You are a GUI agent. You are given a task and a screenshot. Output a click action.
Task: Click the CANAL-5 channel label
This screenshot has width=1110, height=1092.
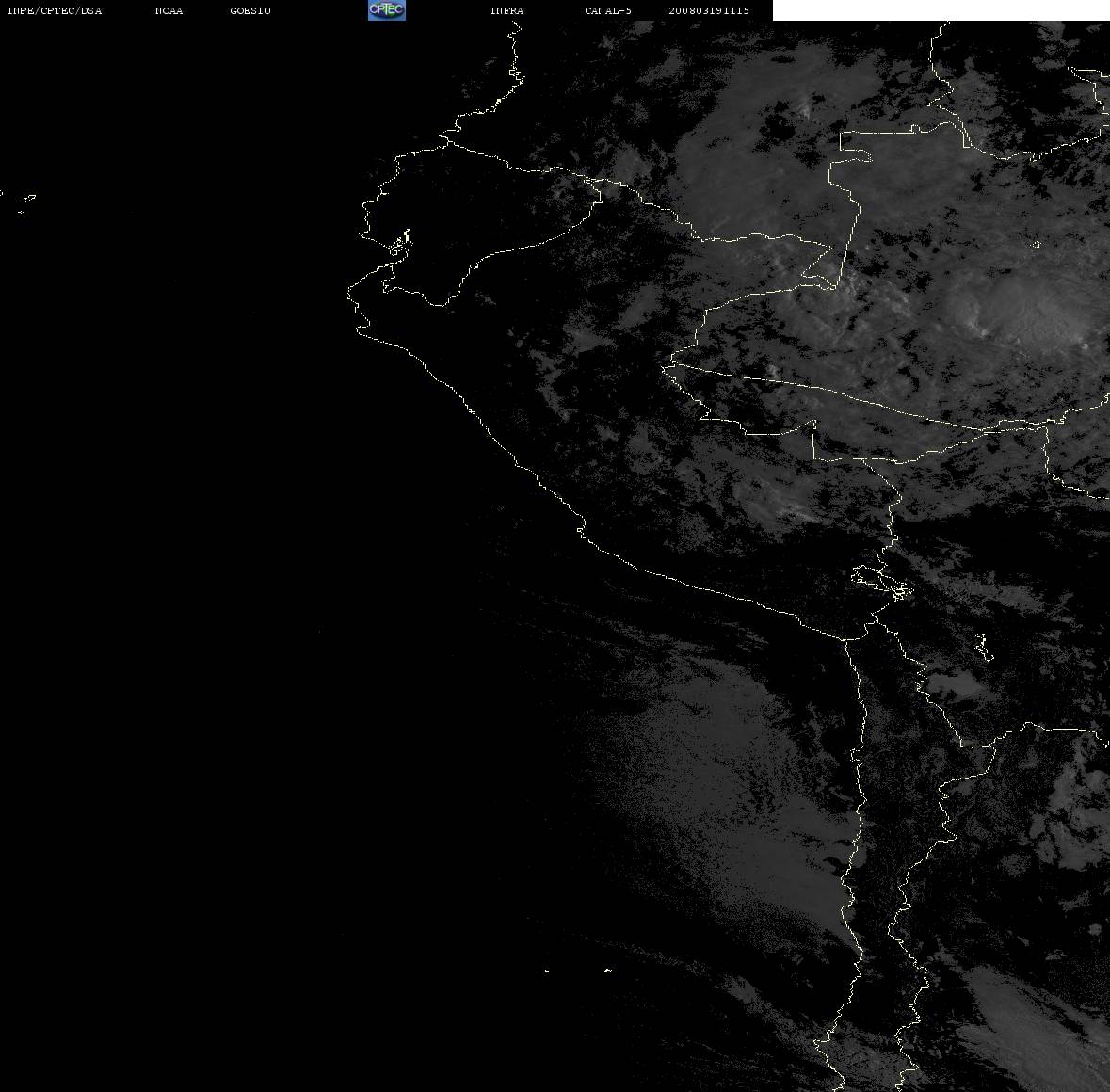608,10
